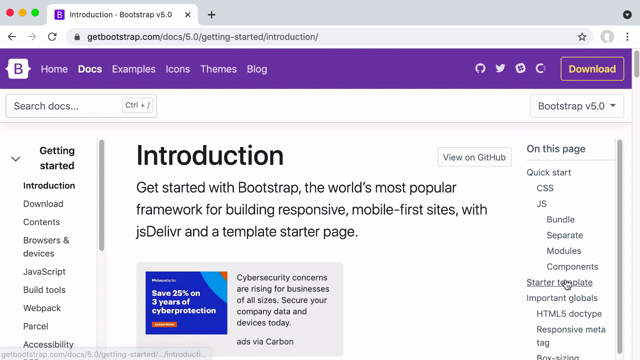Open the Contents sidebar link
The image size is (640, 360).
click(x=41, y=222)
